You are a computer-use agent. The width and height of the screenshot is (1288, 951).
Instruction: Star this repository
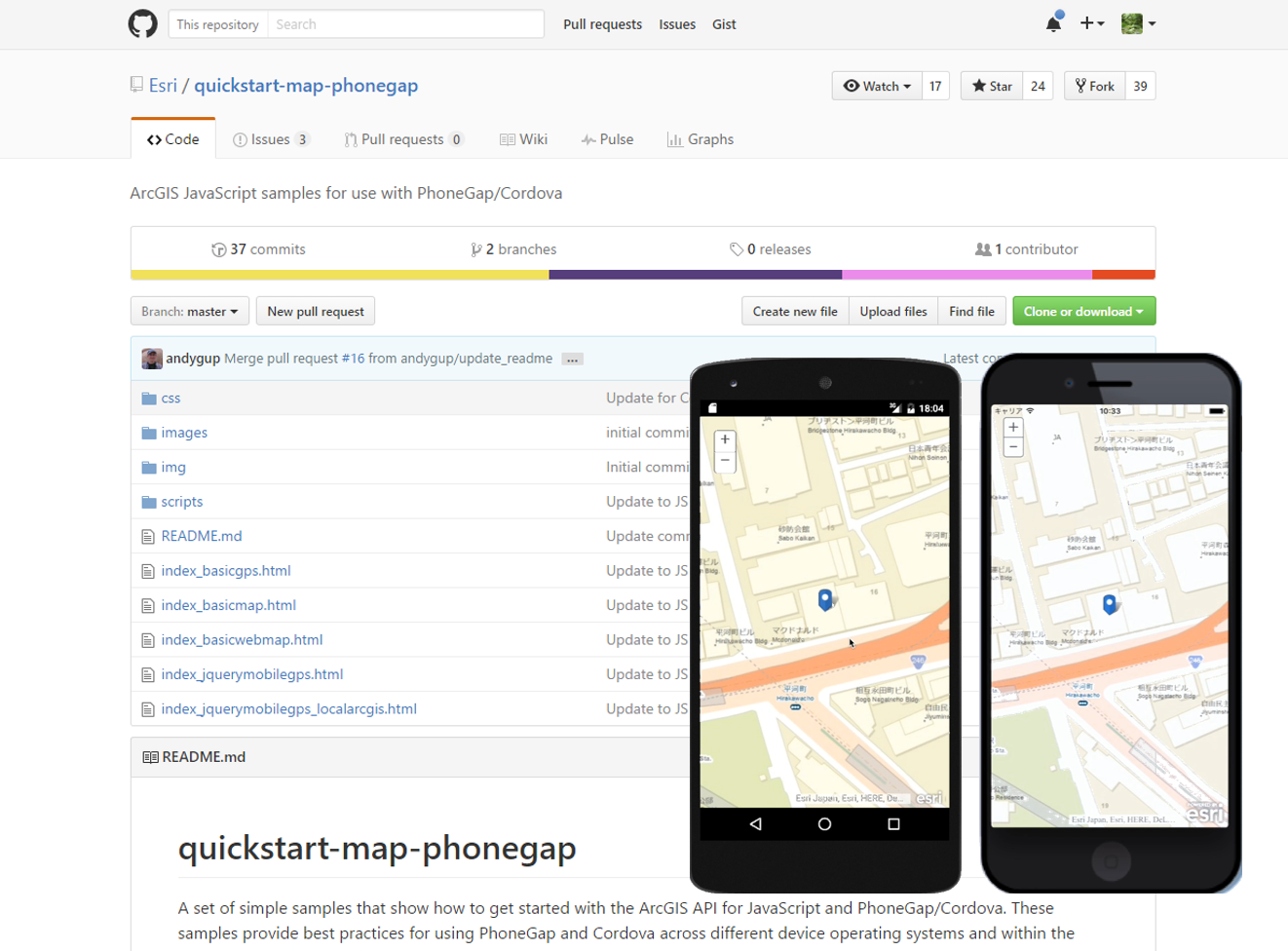tap(992, 86)
